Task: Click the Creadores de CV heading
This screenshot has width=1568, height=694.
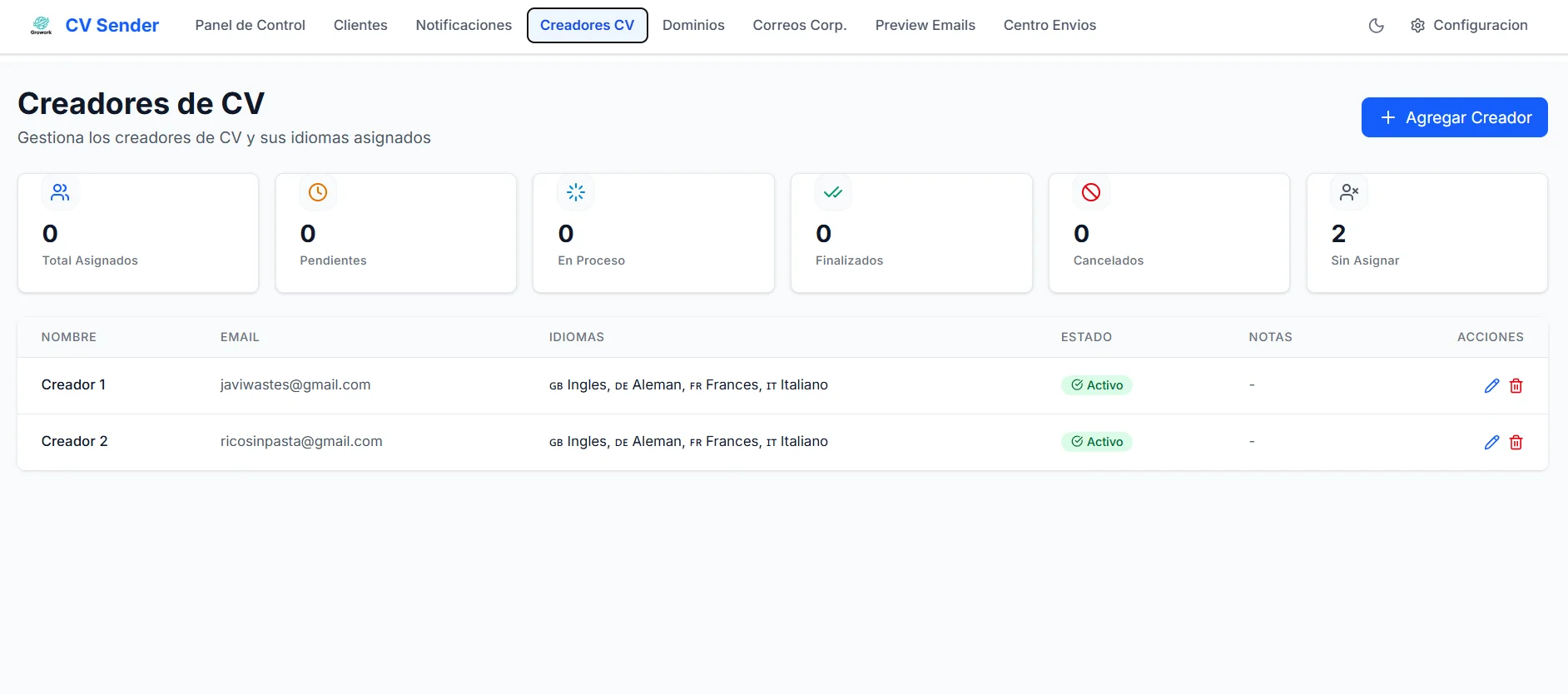Action: click(141, 104)
